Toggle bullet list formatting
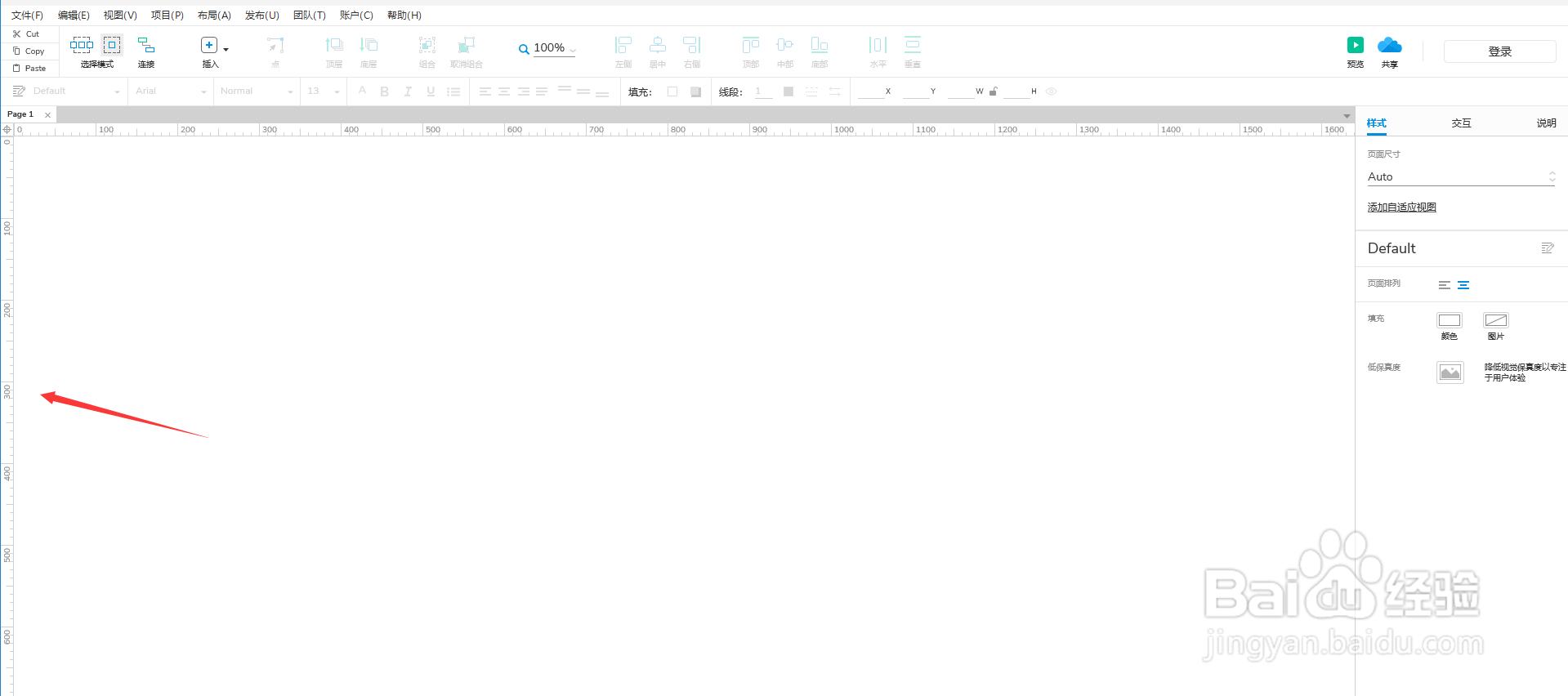Image resolution: width=1568 pixels, height=696 pixels. [453, 91]
